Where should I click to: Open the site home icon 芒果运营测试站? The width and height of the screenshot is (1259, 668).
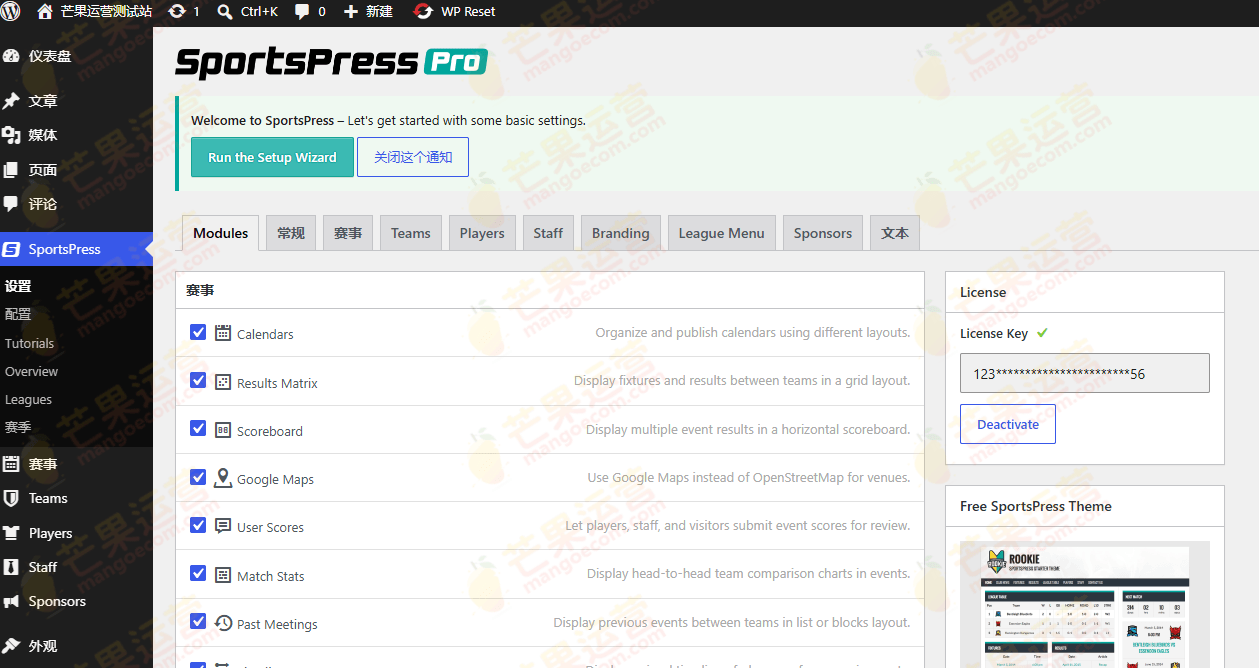click(45, 12)
